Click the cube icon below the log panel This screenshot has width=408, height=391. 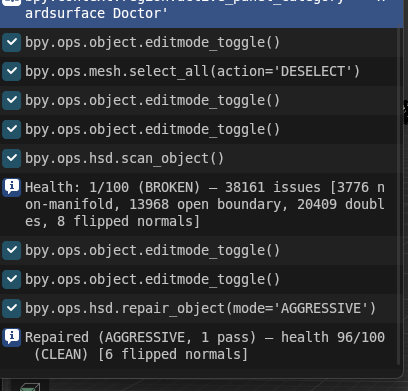tap(30, 387)
